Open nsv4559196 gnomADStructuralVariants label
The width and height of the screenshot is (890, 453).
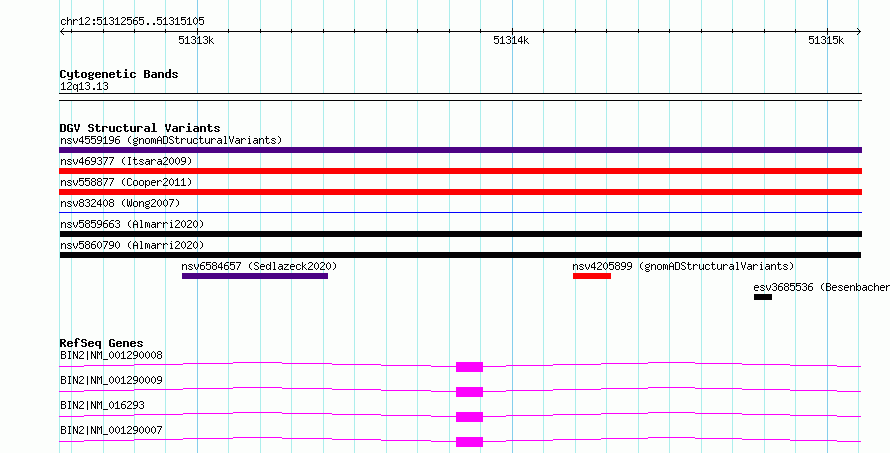coord(171,140)
